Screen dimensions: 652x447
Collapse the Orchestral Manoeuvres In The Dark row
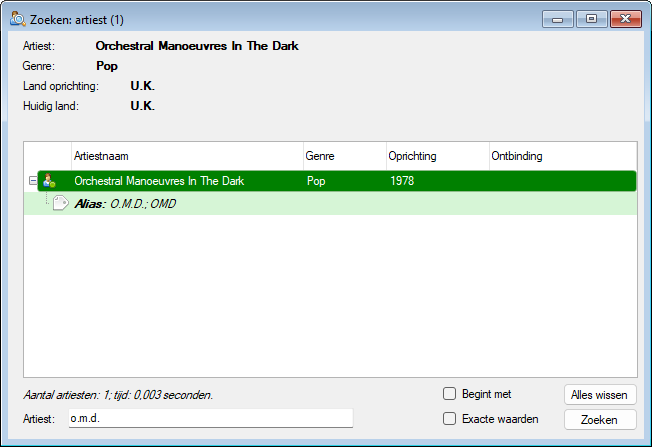(33, 181)
